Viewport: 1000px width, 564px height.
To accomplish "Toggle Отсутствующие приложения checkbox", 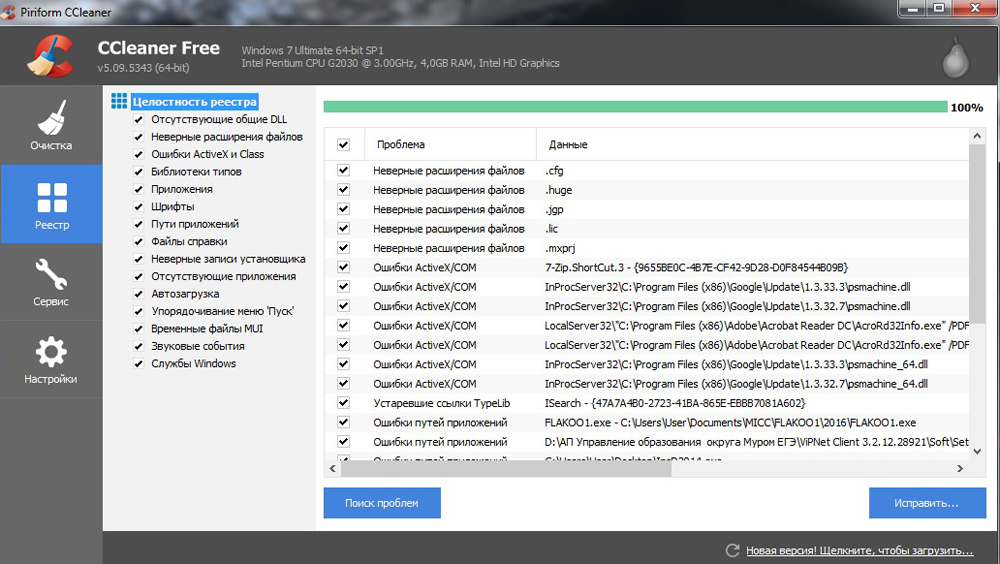I will [x=138, y=276].
